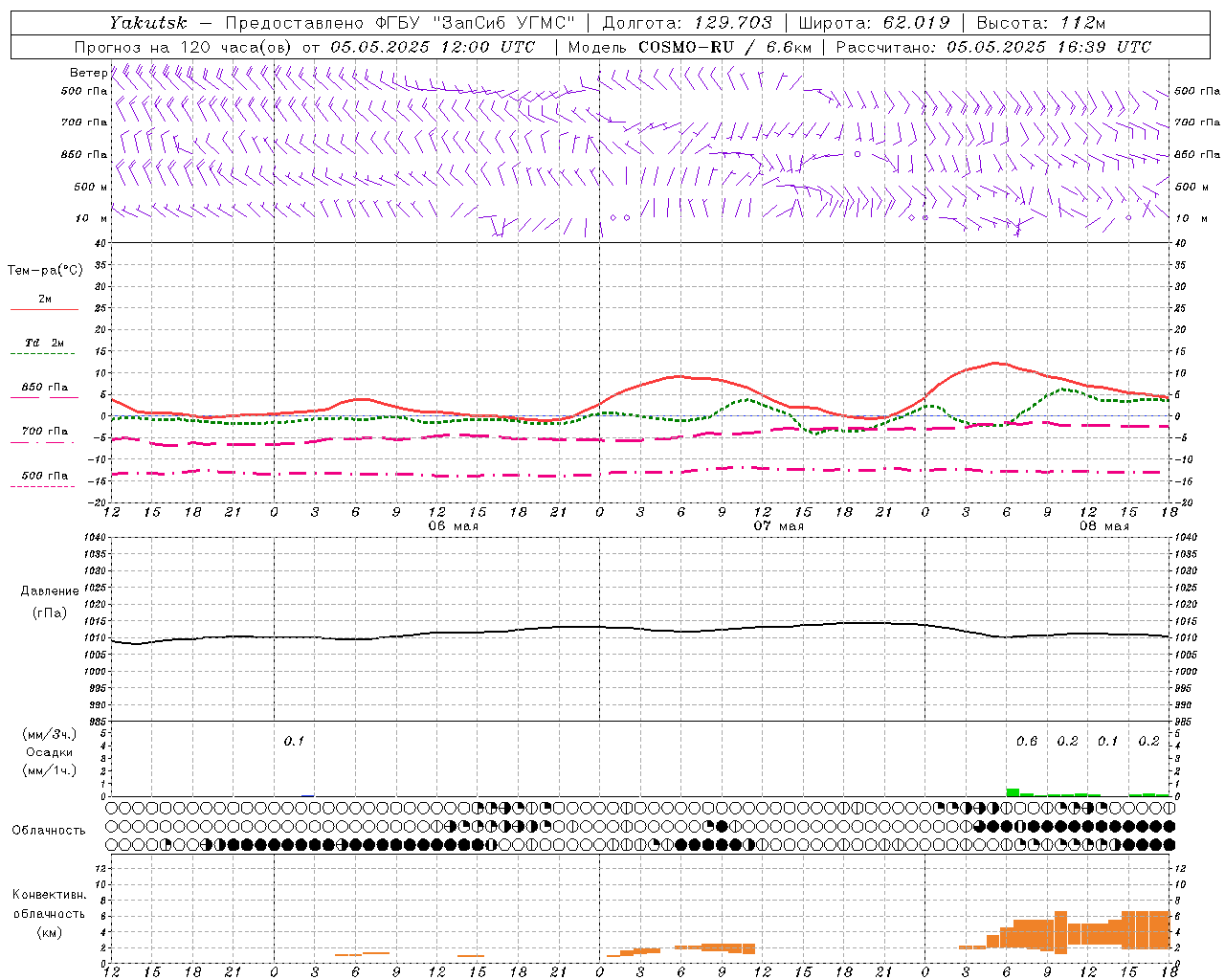The width and height of the screenshot is (1225, 980).
Task: Click the dashed pink 700 гПа legend line sample
Action: click(42, 442)
